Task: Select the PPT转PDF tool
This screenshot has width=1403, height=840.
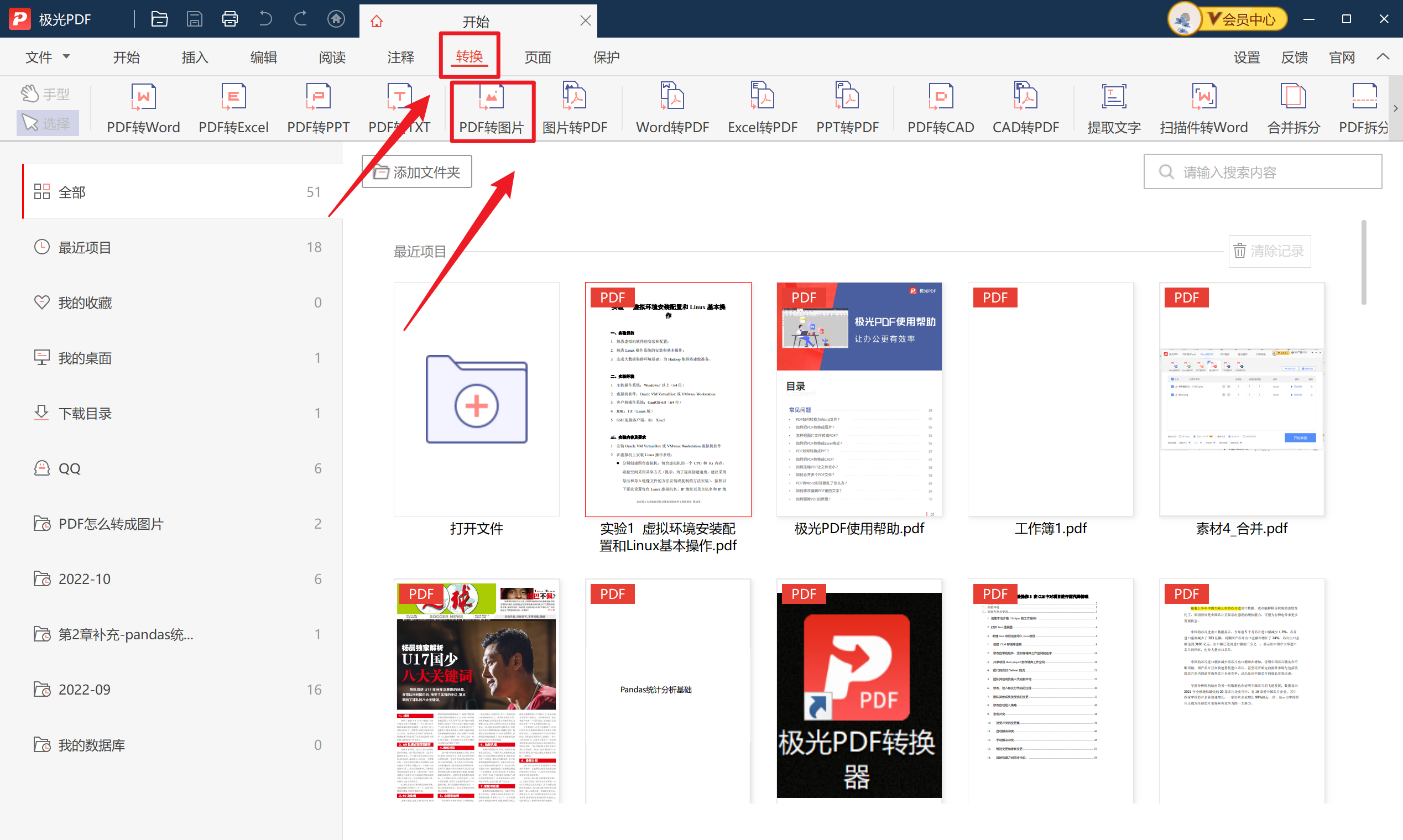Action: [x=847, y=109]
